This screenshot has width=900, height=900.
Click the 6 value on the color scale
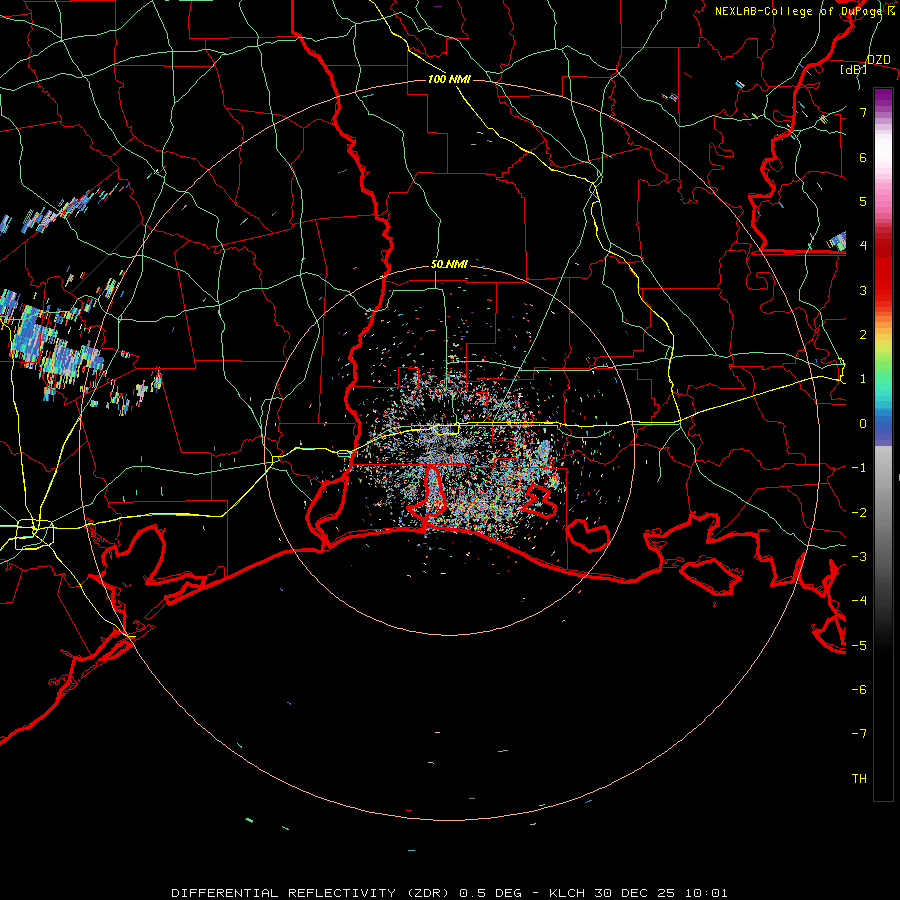[863, 157]
